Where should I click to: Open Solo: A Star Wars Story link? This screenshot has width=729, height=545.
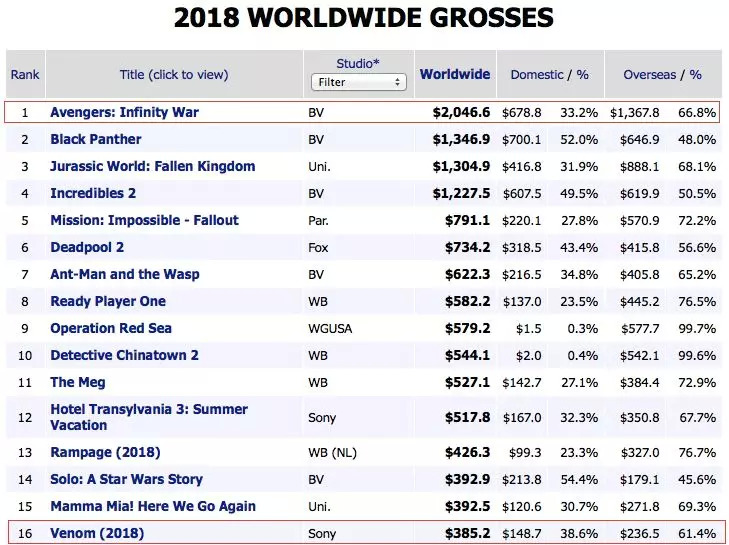[x=126, y=479]
